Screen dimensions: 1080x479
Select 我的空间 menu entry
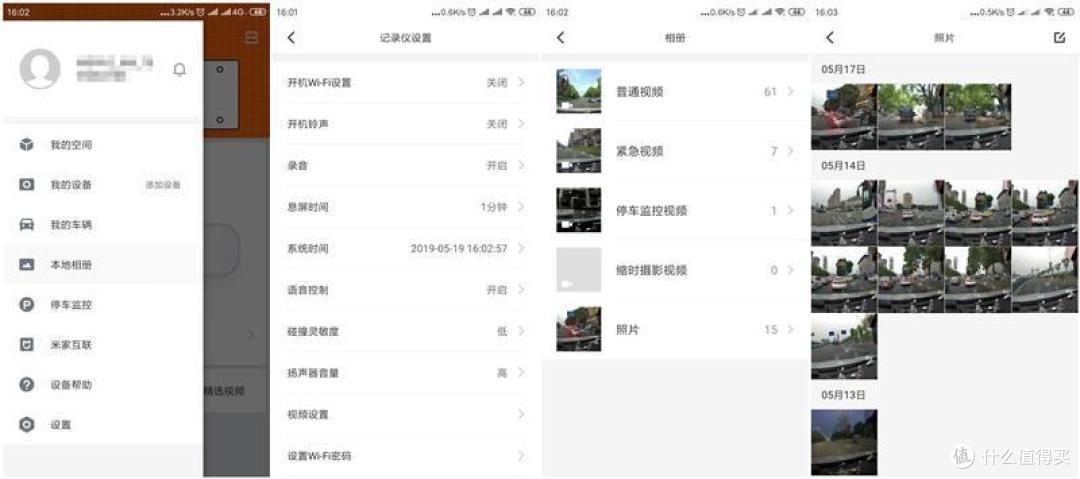coord(102,145)
